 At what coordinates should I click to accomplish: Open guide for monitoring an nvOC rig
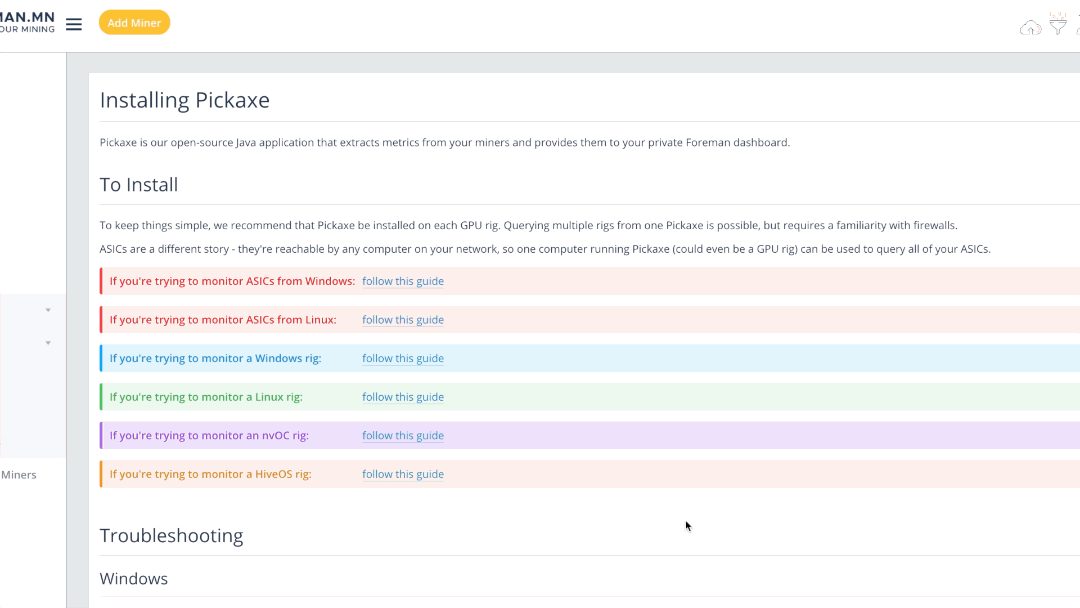point(403,435)
